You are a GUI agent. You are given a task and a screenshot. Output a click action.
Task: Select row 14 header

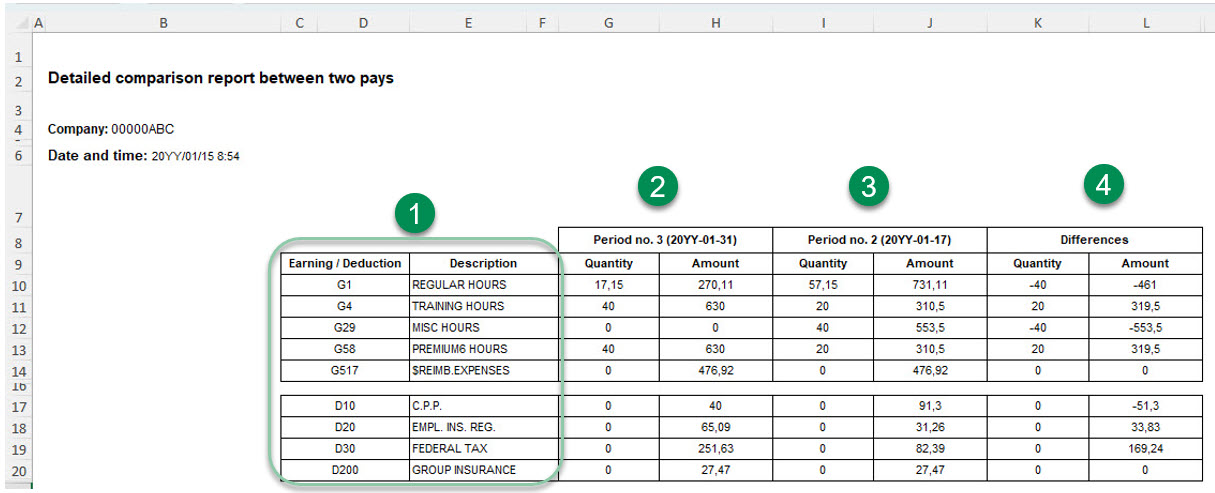17,370
